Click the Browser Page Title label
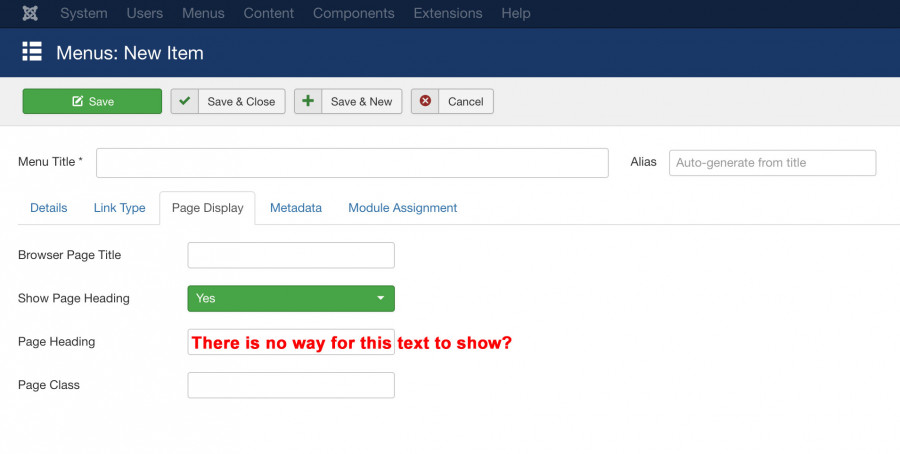900x454 pixels. [69, 255]
